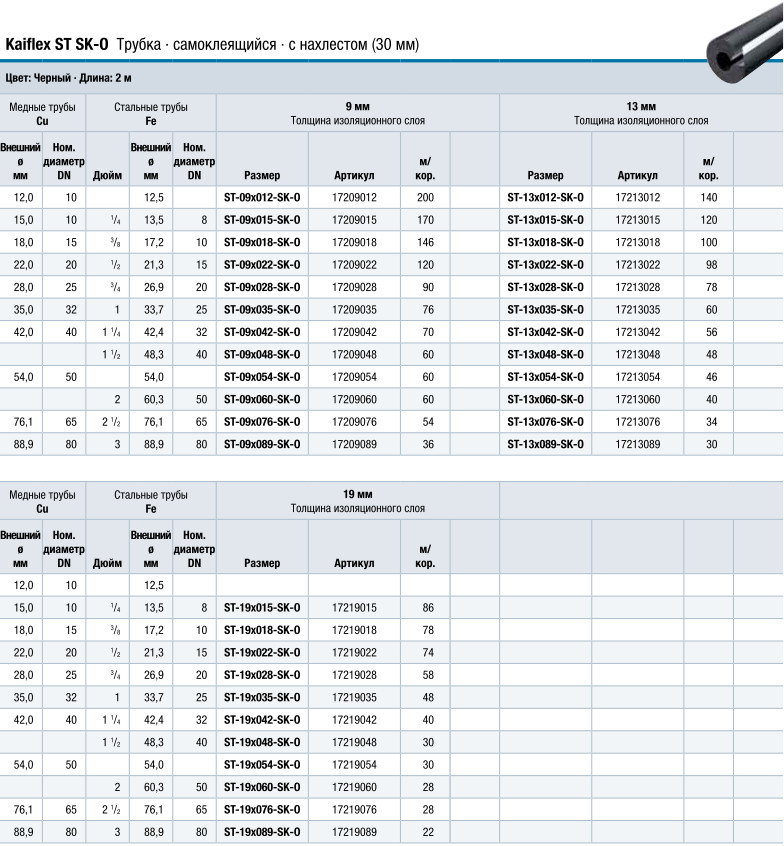Select size cell ST-13x018-SK-0

coord(546,242)
